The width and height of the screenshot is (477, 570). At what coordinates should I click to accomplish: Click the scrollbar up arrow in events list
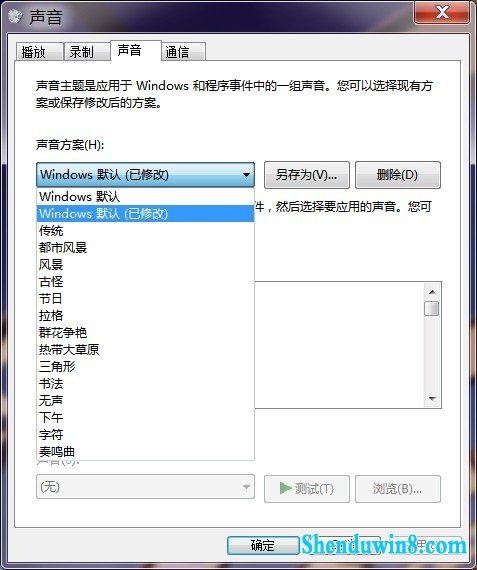click(x=432, y=292)
